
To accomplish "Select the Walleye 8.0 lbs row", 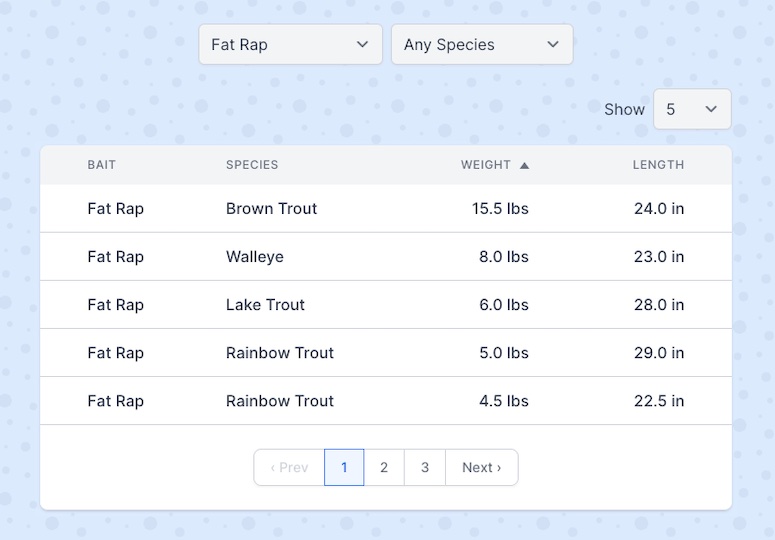I will click(x=386, y=256).
